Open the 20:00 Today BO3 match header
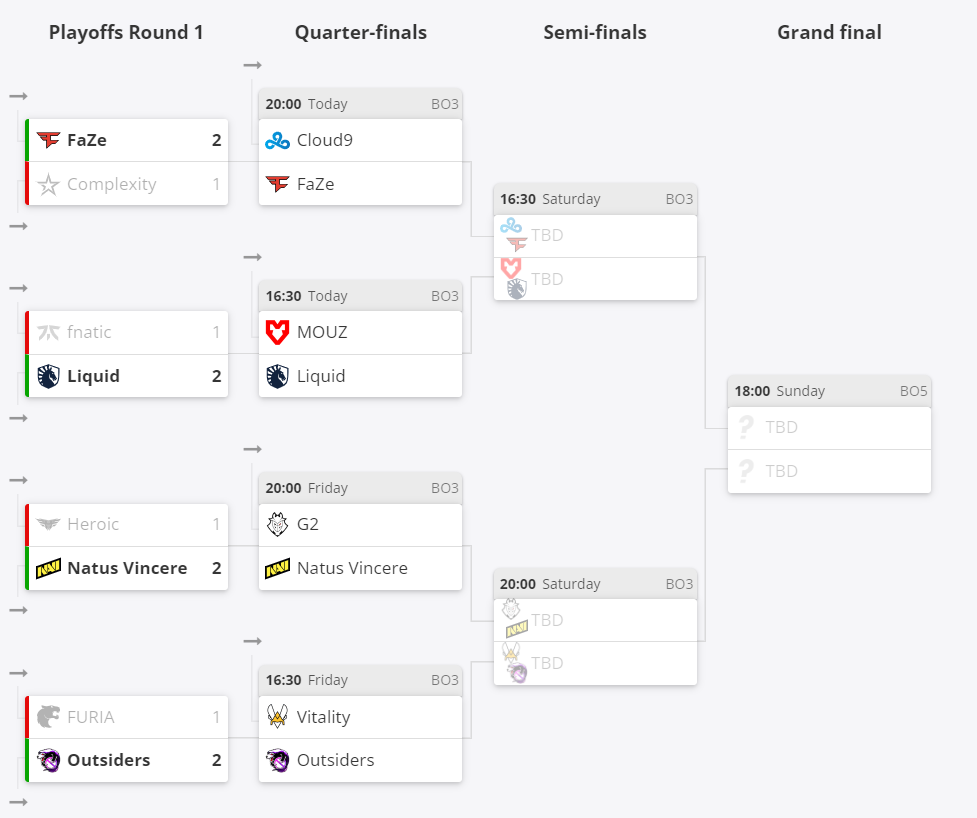Viewport: 977px width, 818px height. coord(360,104)
